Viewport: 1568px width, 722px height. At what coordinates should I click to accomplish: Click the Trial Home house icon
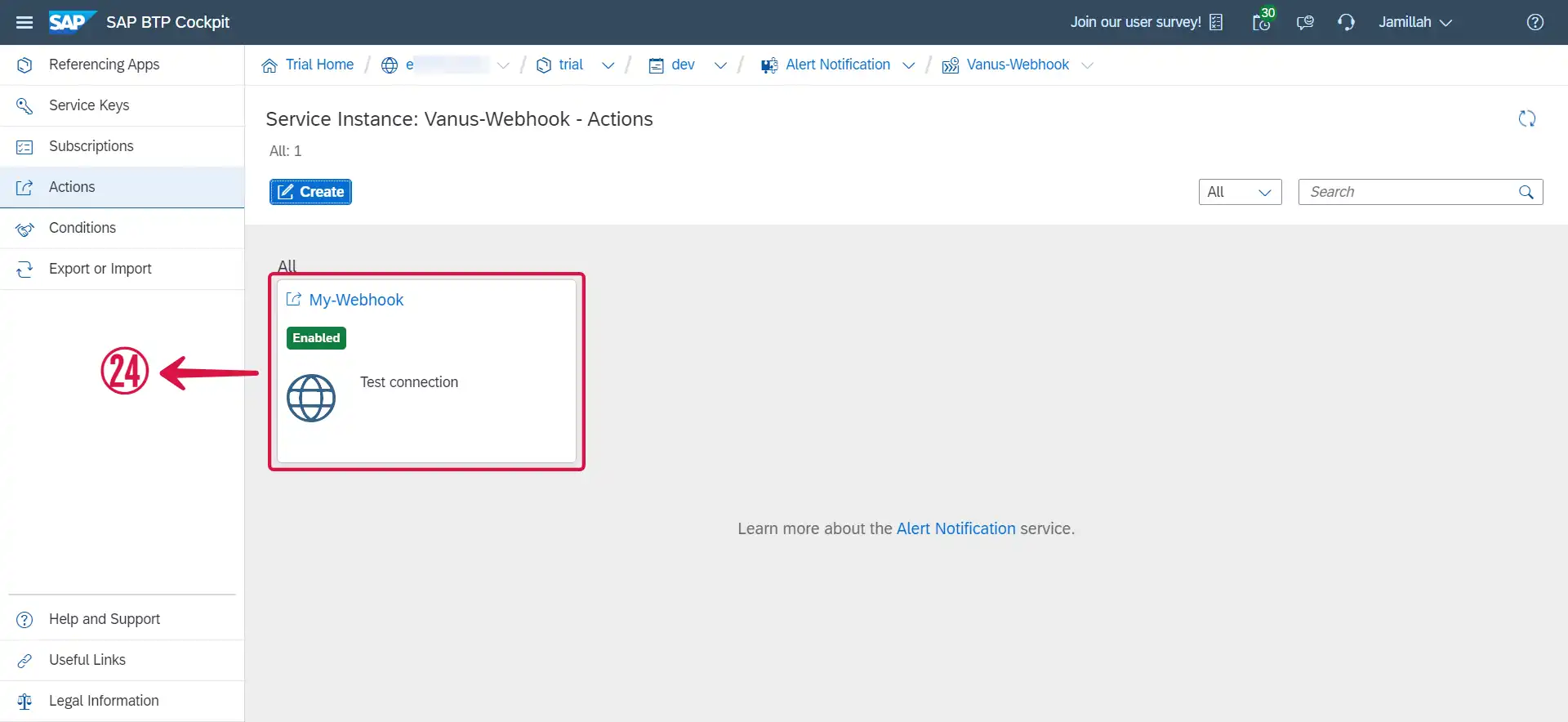[x=269, y=65]
